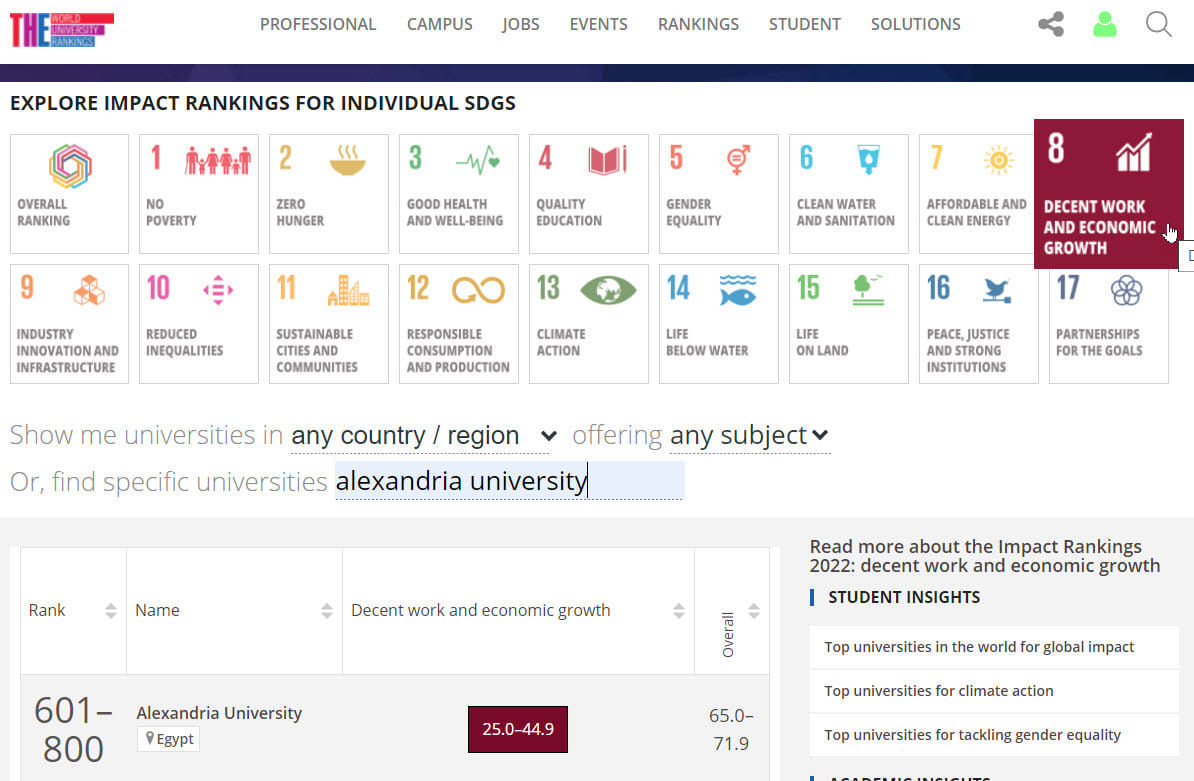Click the Alexandria University name link
The image size is (1194, 781).
[219, 713]
